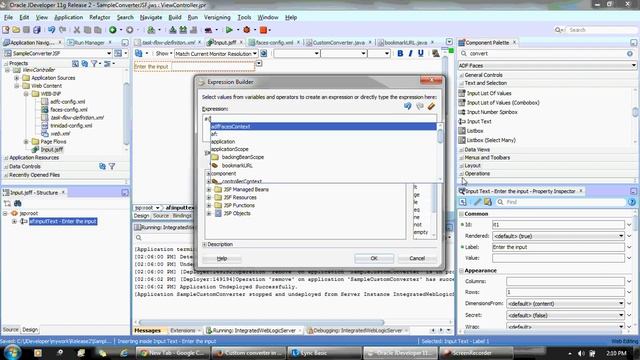Click the green Back navigation icon
640x360 pixels.
(113, 30)
